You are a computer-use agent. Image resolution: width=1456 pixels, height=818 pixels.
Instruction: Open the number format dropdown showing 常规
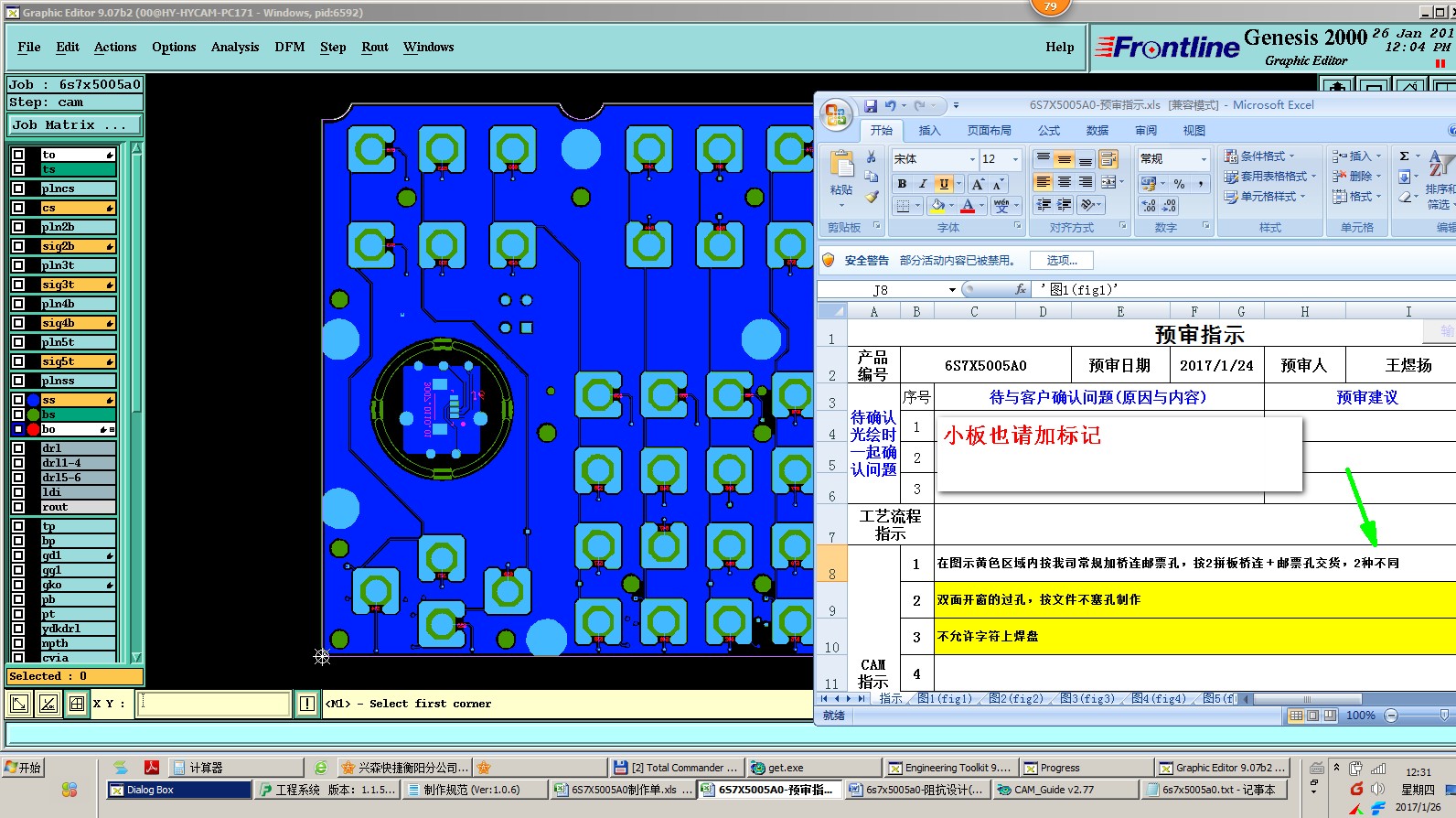(1204, 159)
